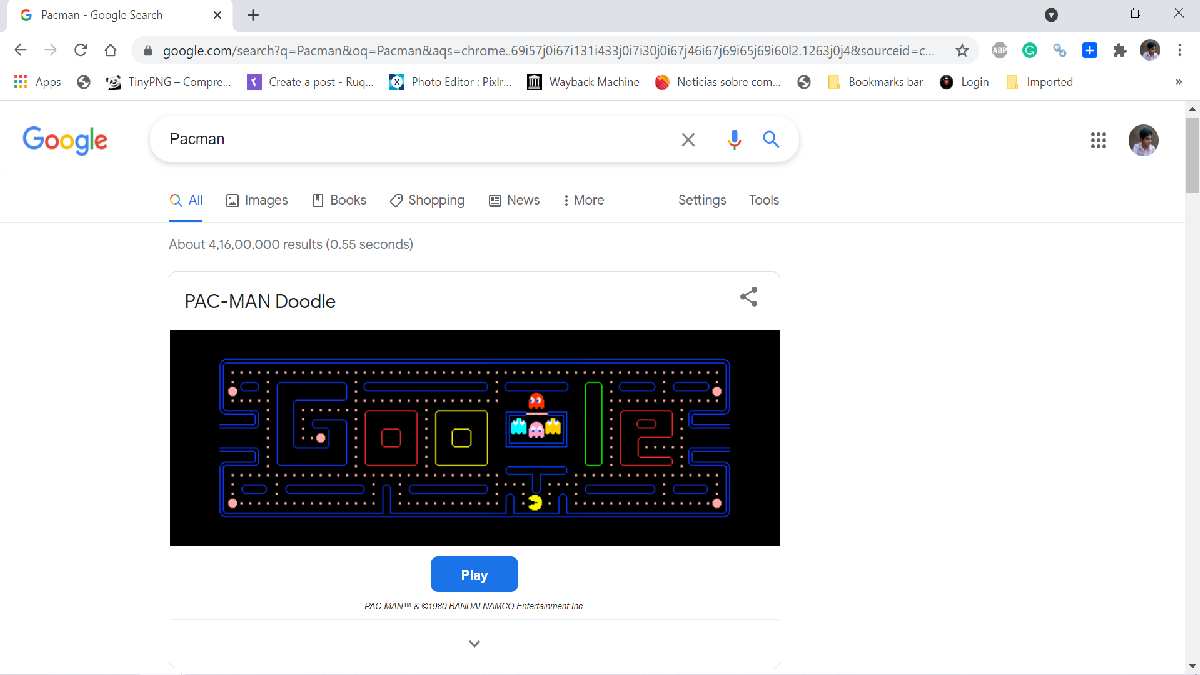The width and height of the screenshot is (1200, 675).
Task: Bookmark this page with star icon
Action: [962, 50]
